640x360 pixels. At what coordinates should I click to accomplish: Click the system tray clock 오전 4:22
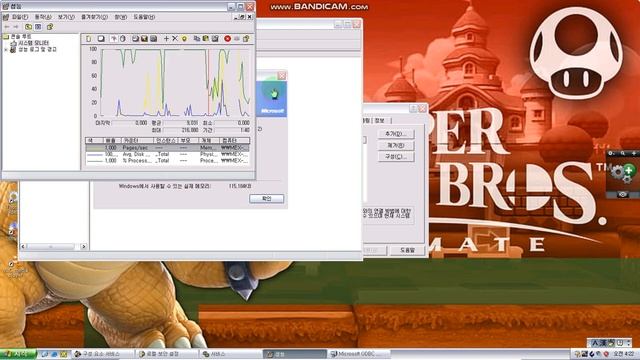(624, 354)
